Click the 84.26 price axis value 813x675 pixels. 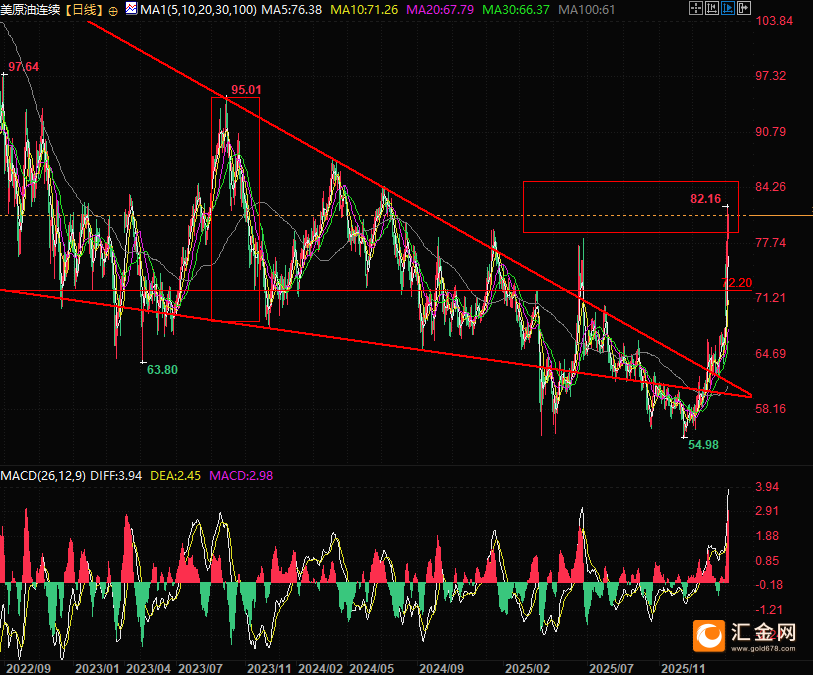point(770,187)
